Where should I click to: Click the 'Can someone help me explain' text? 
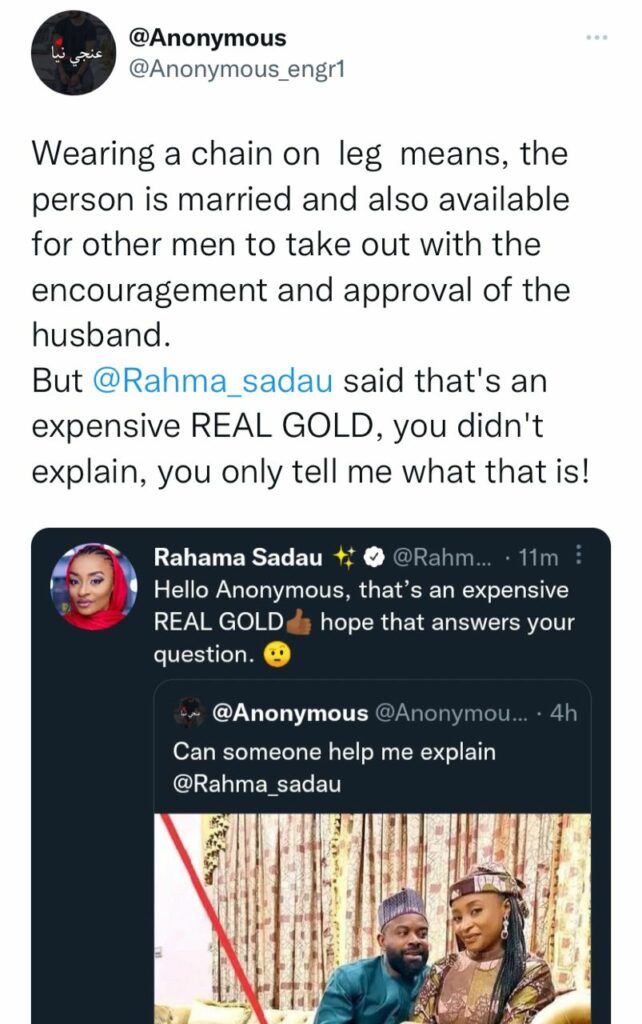(334, 751)
